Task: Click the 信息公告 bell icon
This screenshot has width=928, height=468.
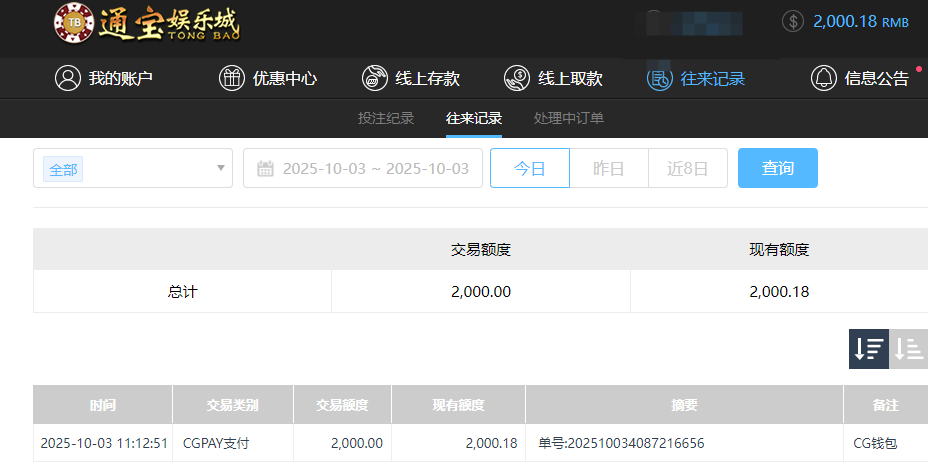Action: point(823,78)
